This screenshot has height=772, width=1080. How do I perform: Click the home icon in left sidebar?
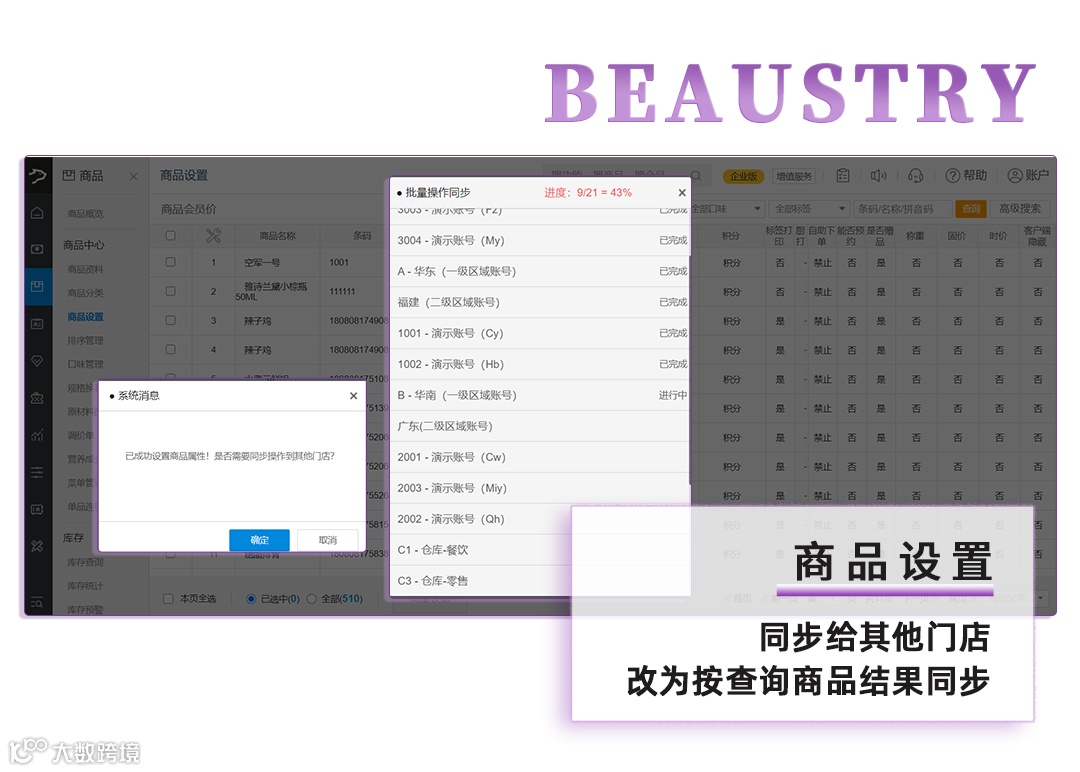(x=37, y=213)
